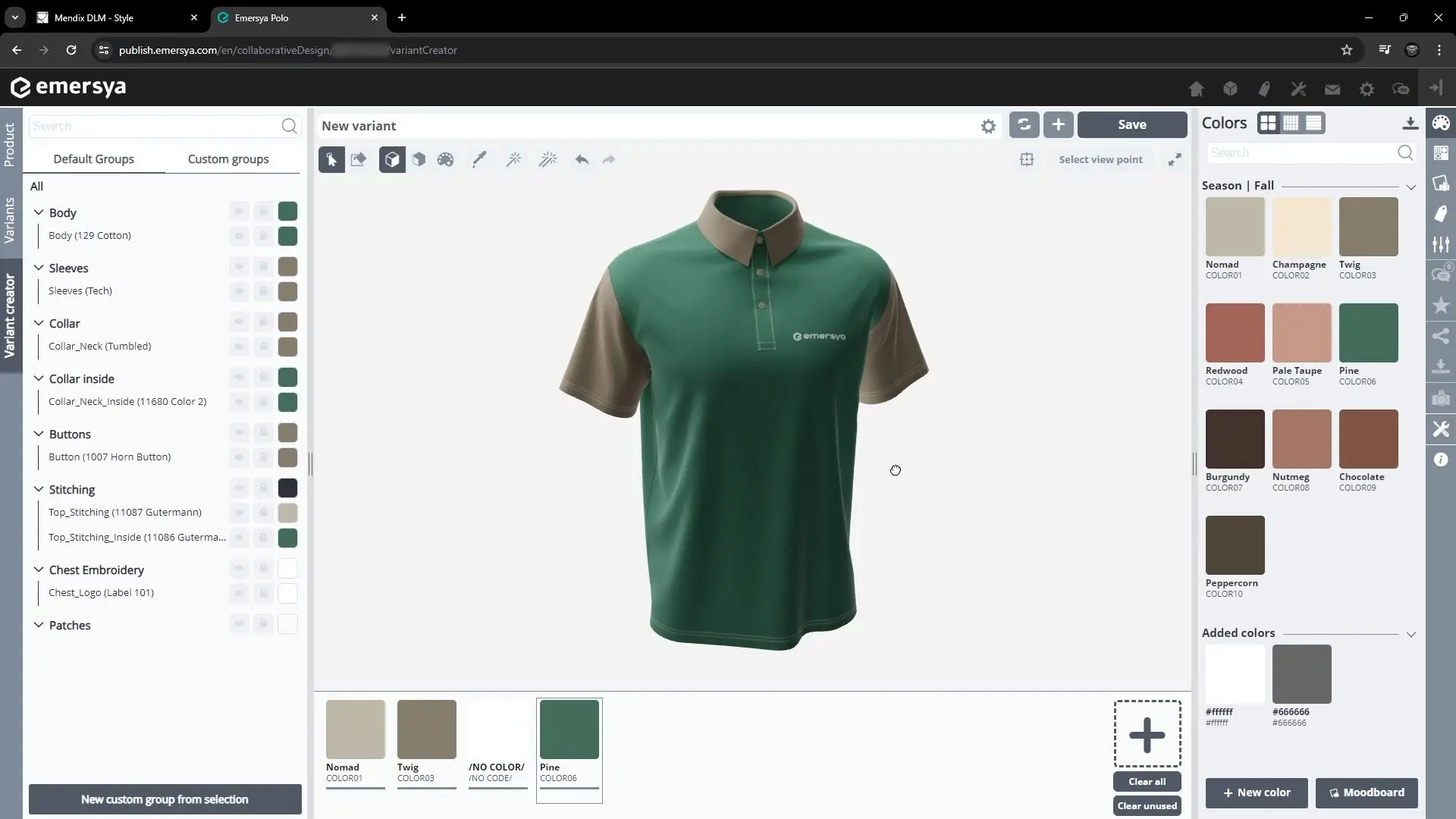Image resolution: width=1456 pixels, height=819 pixels.
Task: Open the color palette panel in right sidebar
Action: pyautogui.click(x=1441, y=123)
